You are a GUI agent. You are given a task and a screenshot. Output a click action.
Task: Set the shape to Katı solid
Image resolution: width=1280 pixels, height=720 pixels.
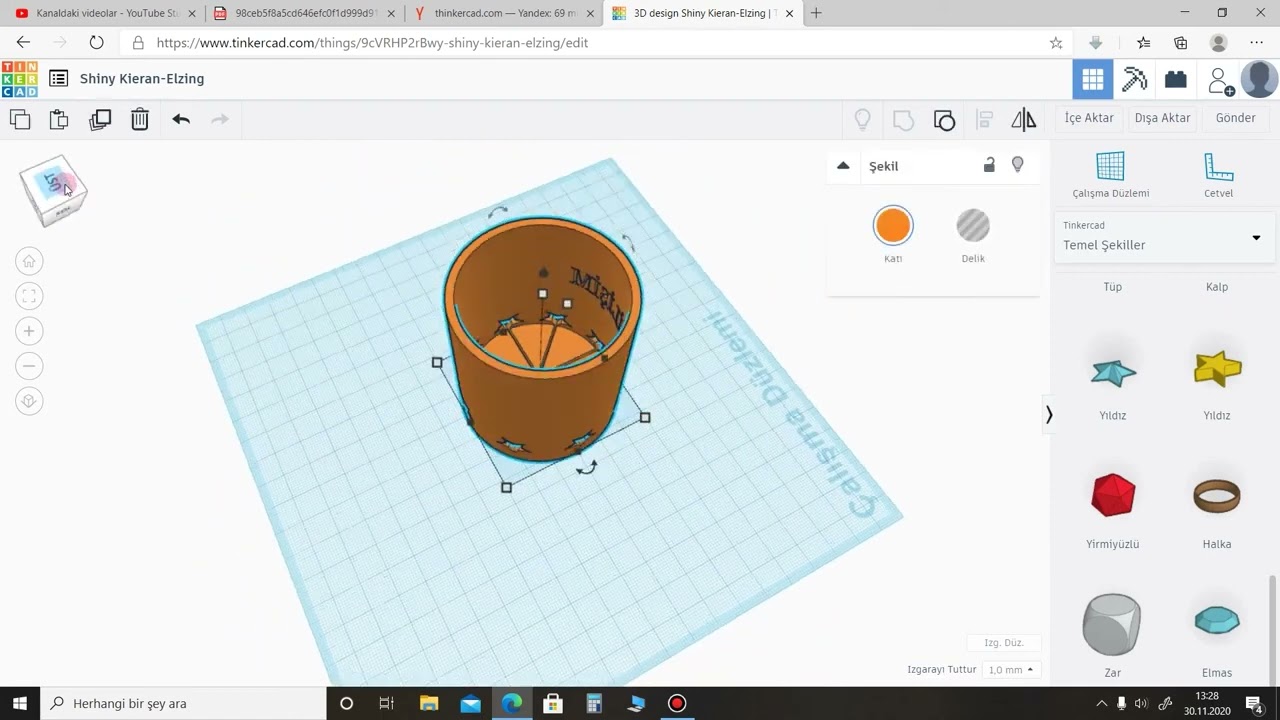pyautogui.click(x=893, y=226)
